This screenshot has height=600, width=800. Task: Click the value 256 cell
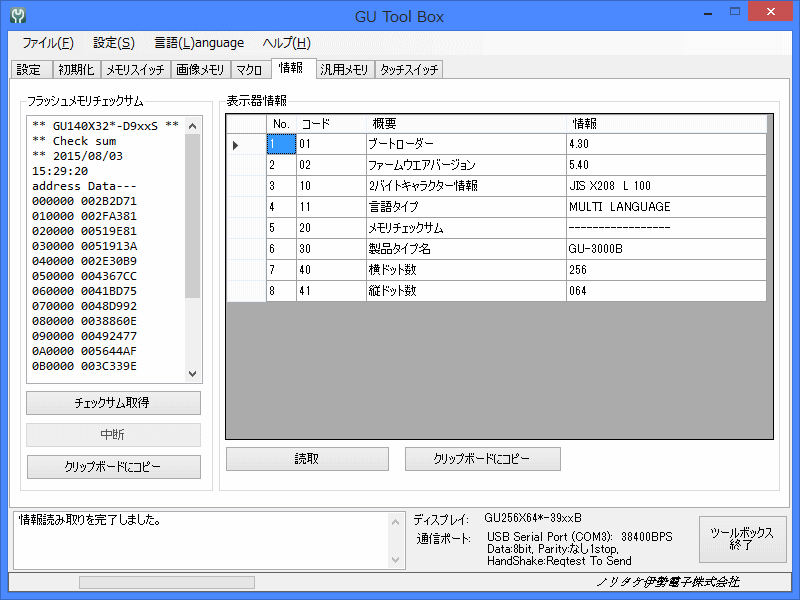tap(666, 270)
